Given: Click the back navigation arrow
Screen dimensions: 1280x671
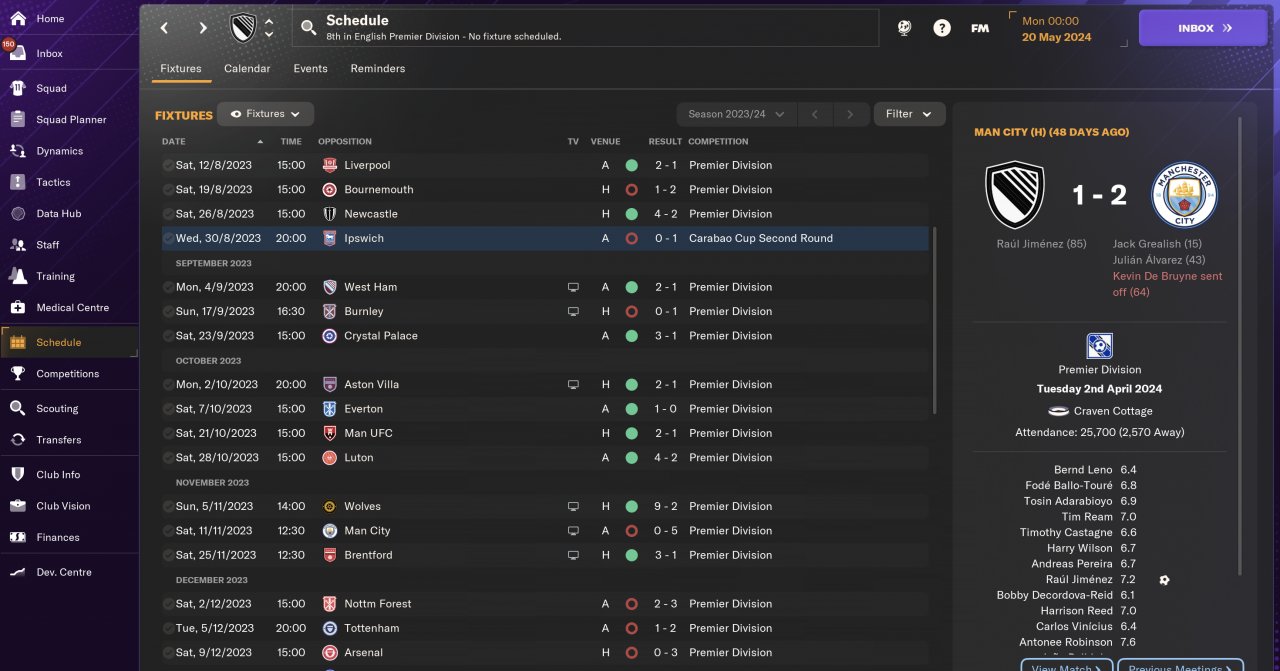Looking at the screenshot, I should pos(165,28).
